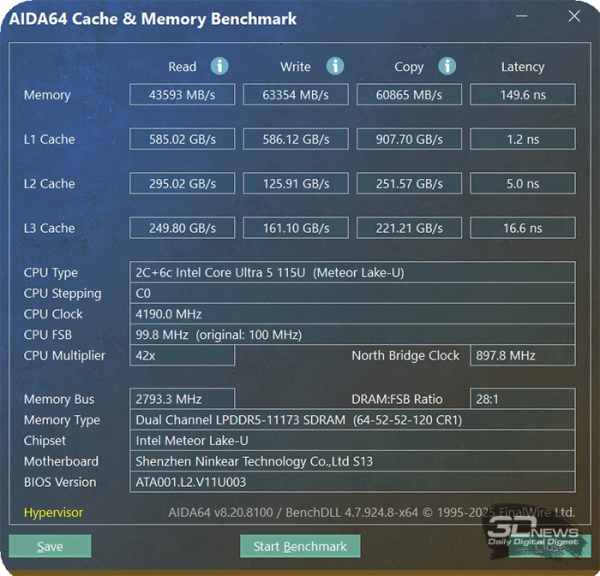Click the Memory Write result box
The width and height of the screenshot is (600, 576).
pos(296,95)
